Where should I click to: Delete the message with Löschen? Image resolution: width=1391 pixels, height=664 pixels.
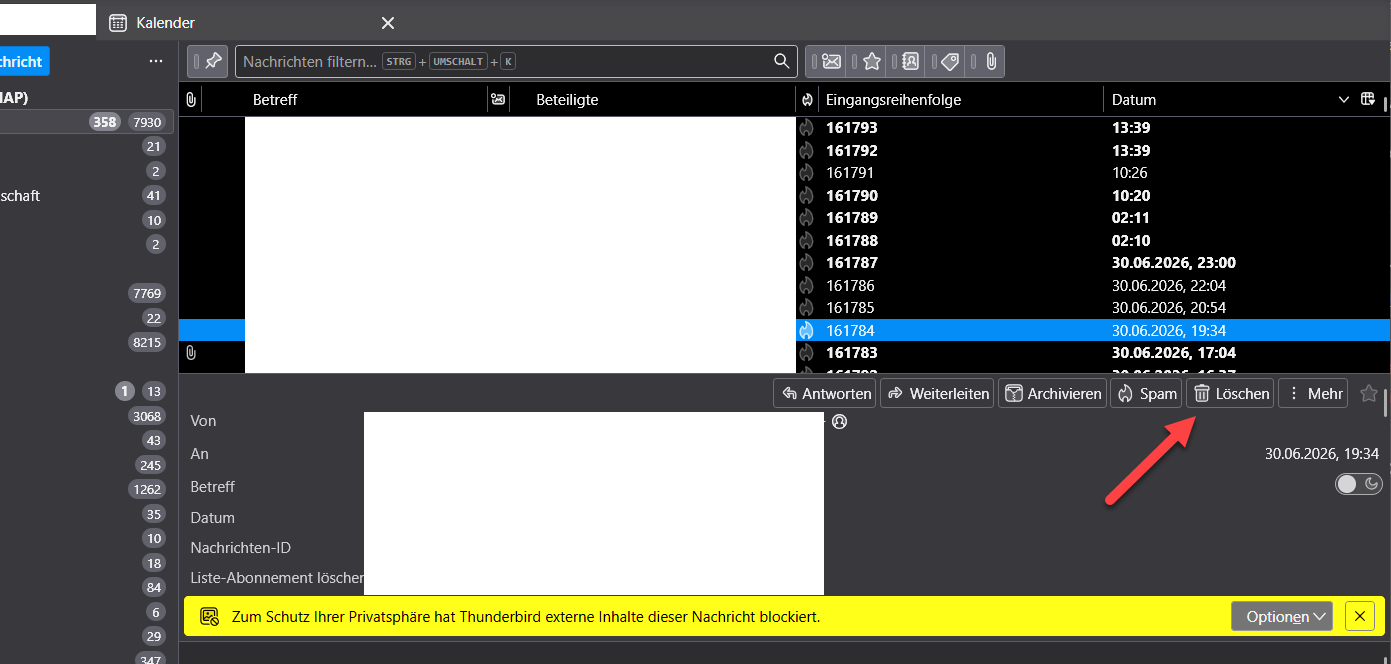pos(1230,393)
